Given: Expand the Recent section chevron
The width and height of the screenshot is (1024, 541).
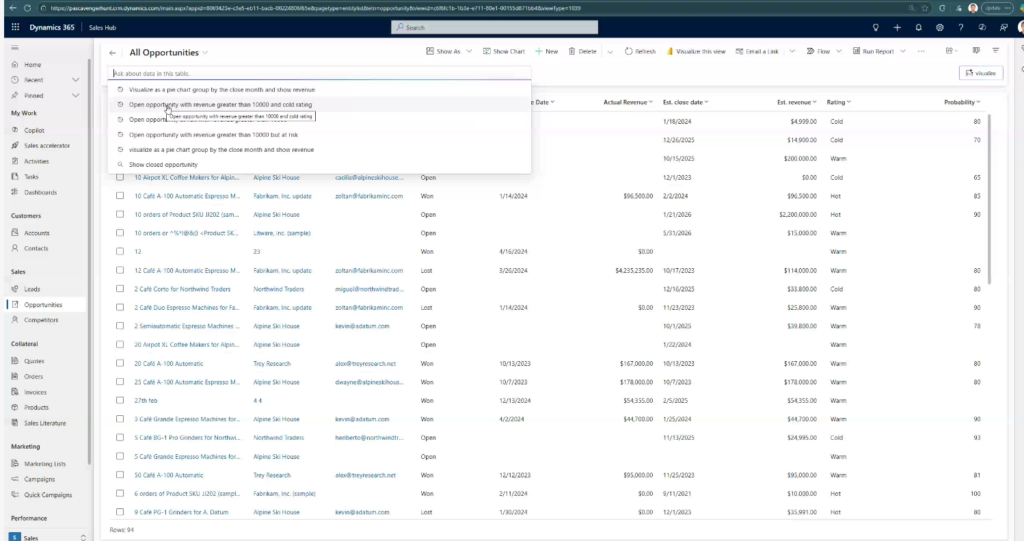Looking at the screenshot, I should click(76, 80).
